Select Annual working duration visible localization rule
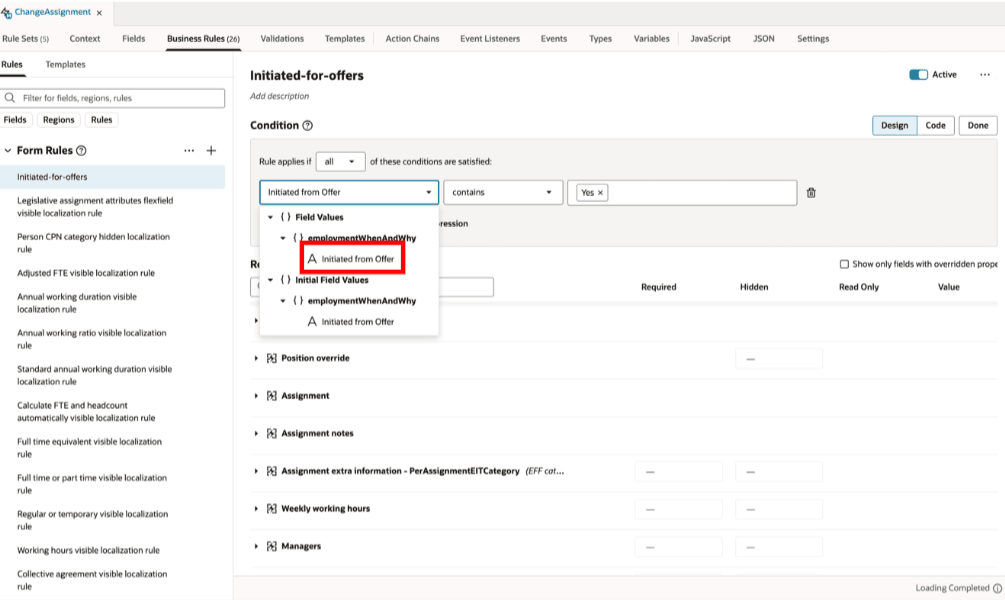The width and height of the screenshot is (1005, 600). pos(77,303)
